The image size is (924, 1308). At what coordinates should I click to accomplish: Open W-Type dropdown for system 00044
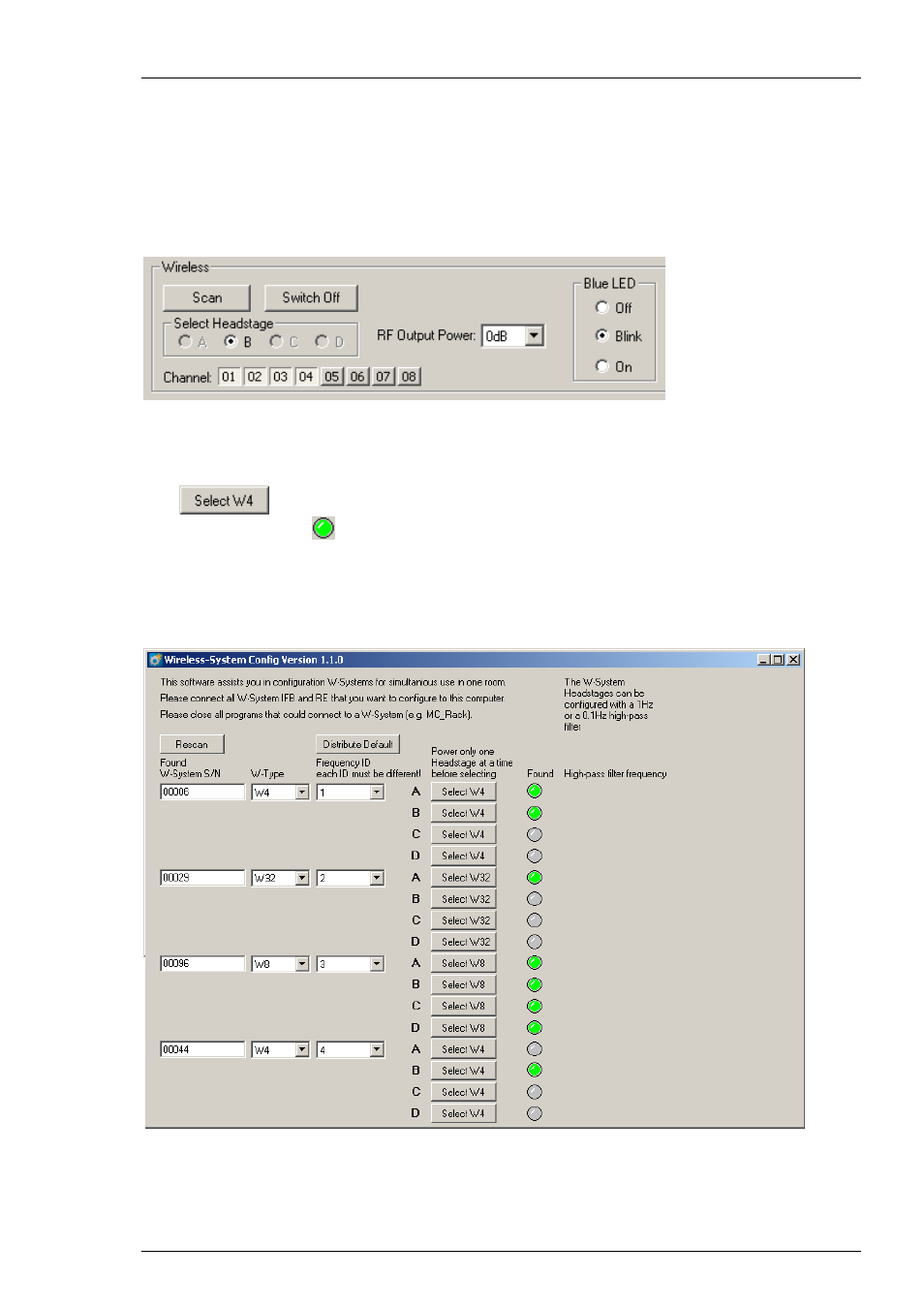[301, 1050]
